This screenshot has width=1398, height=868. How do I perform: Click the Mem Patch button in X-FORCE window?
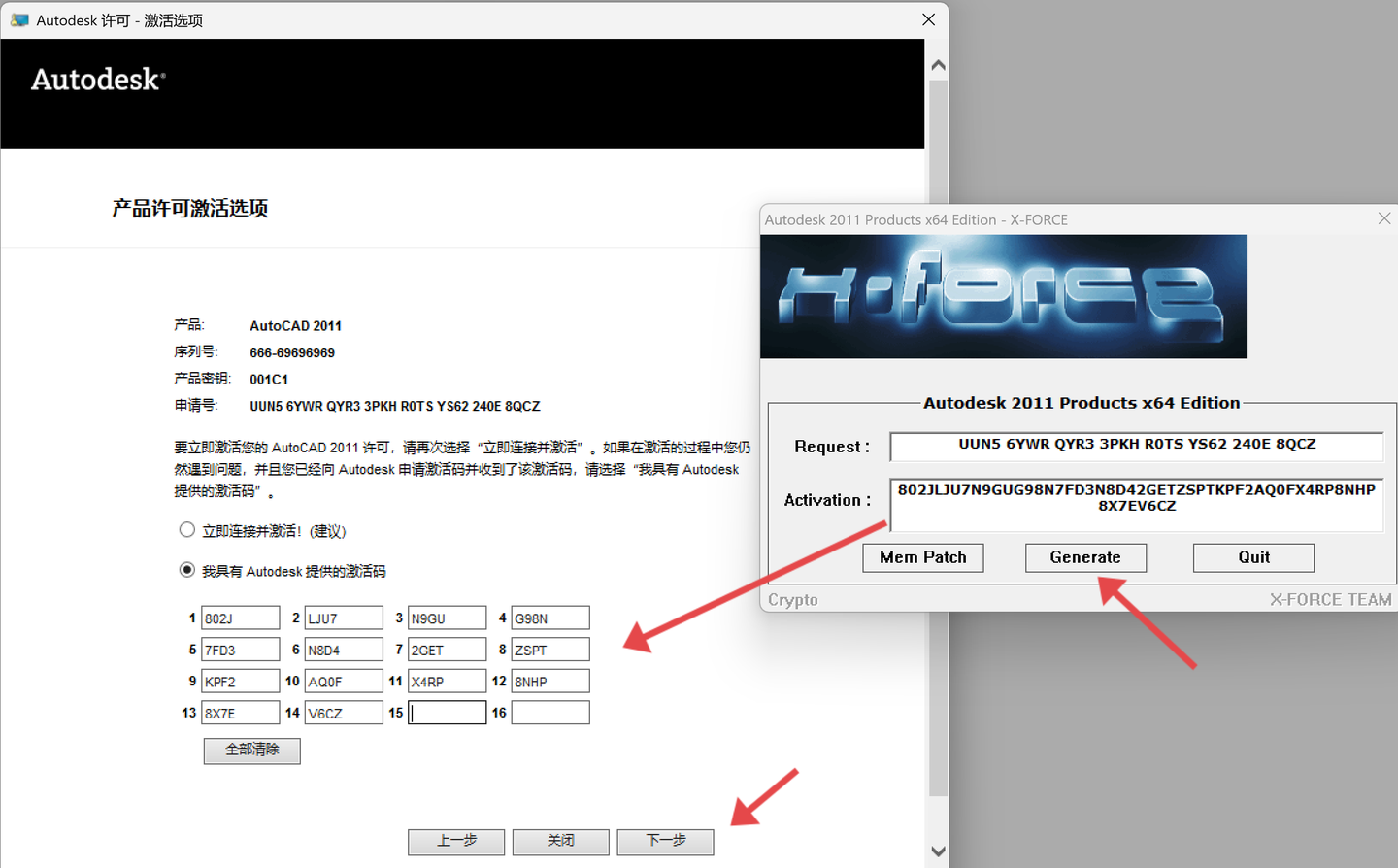pos(923,557)
